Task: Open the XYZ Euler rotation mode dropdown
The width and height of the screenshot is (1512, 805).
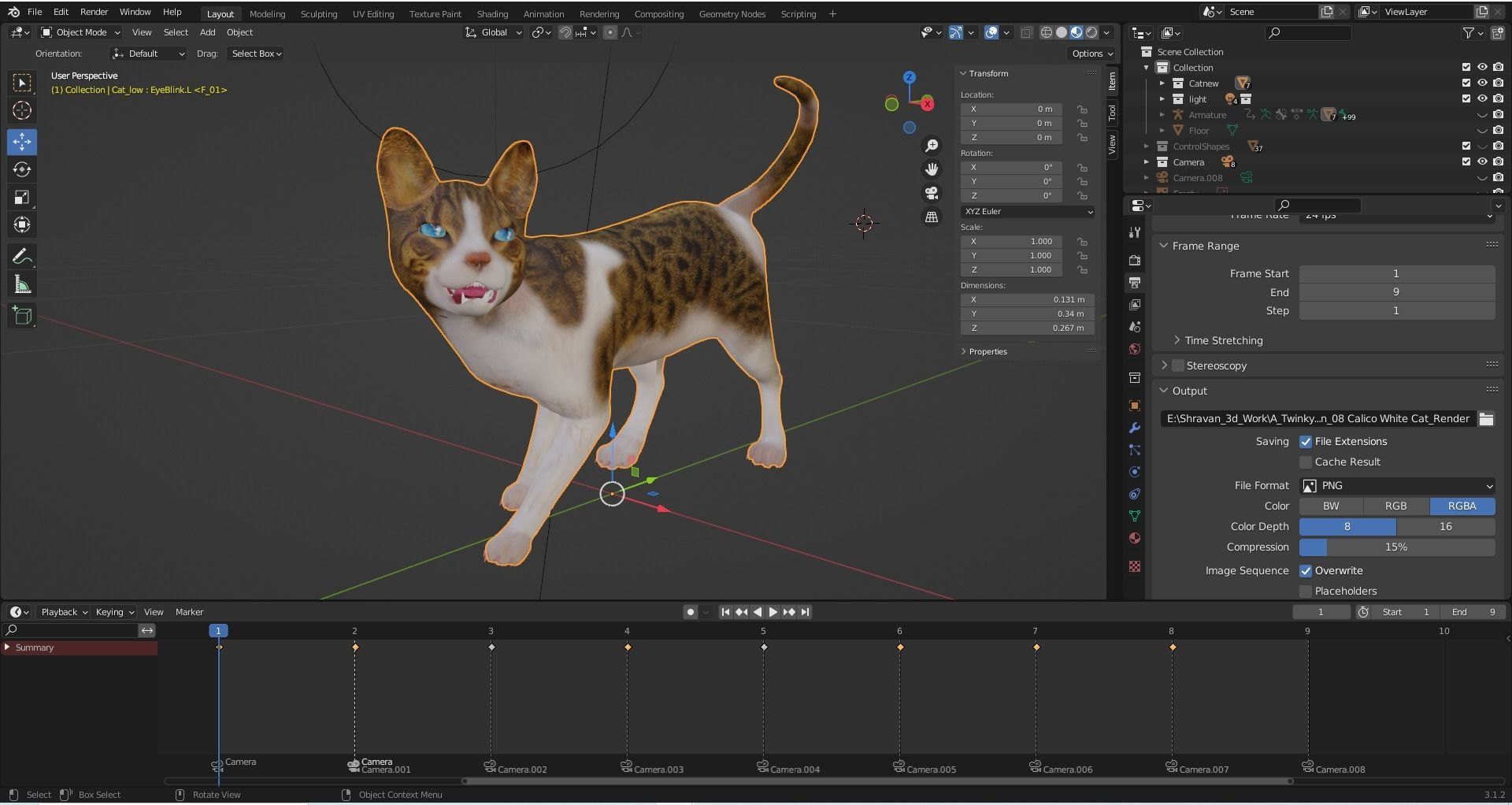Action: click(x=1027, y=212)
